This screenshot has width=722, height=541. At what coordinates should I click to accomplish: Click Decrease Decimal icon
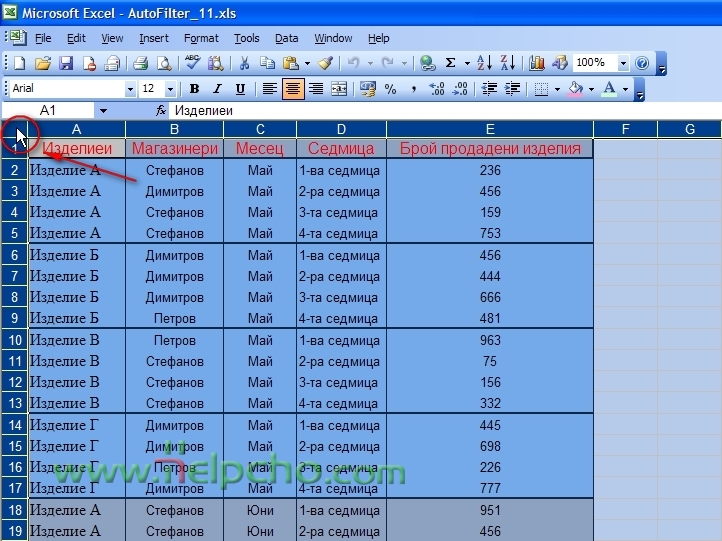click(460, 88)
